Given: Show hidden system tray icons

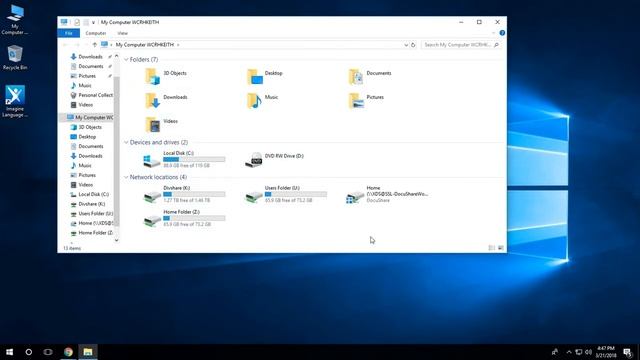Looking at the screenshot, I should tap(569, 352).
